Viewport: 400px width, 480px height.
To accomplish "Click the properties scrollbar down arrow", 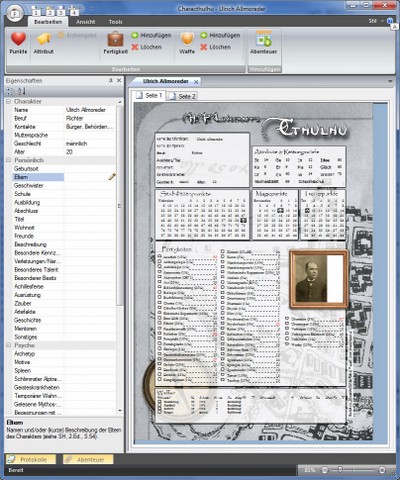I will (120, 411).
